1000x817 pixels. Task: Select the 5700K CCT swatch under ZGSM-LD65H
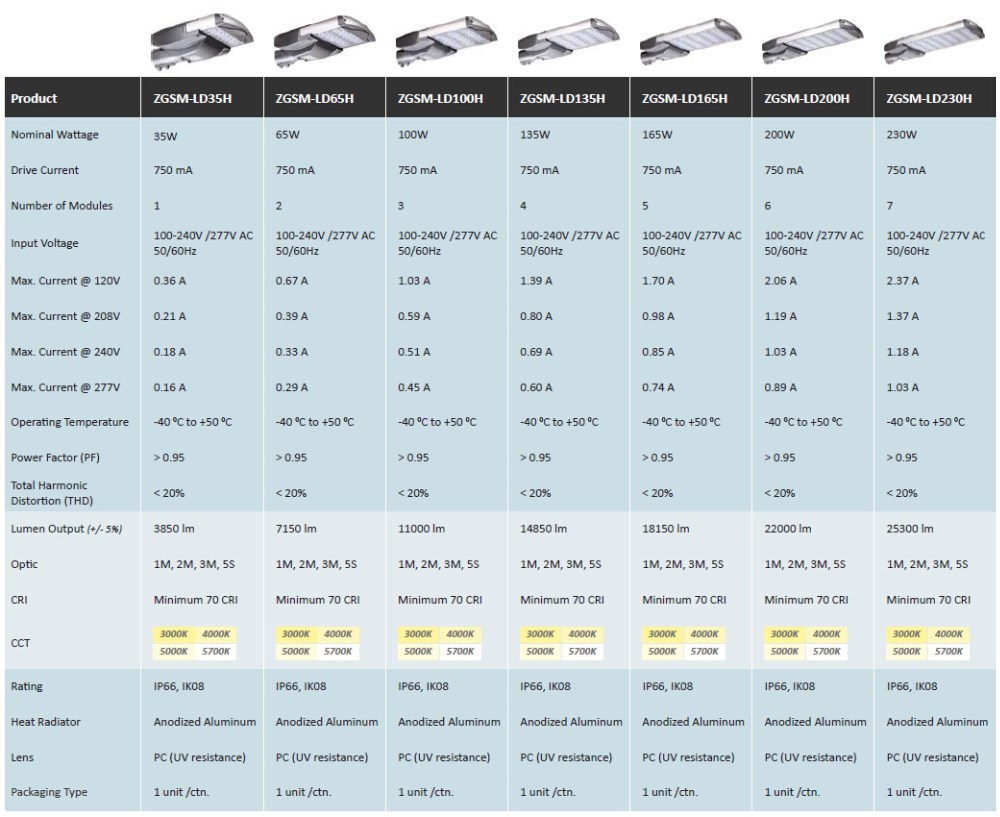338,651
